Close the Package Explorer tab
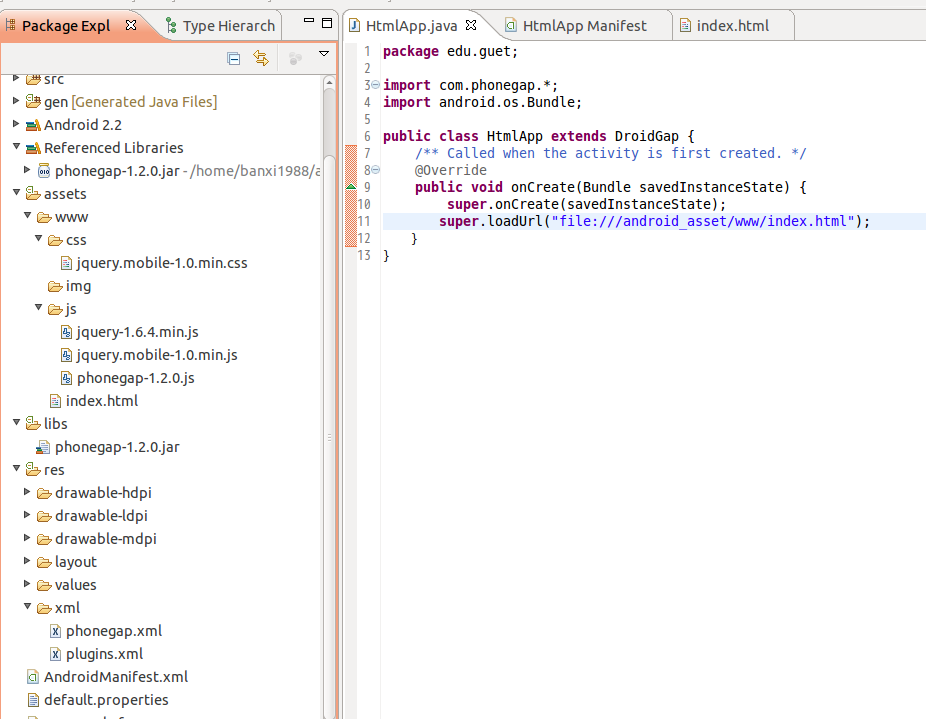 click(131, 25)
